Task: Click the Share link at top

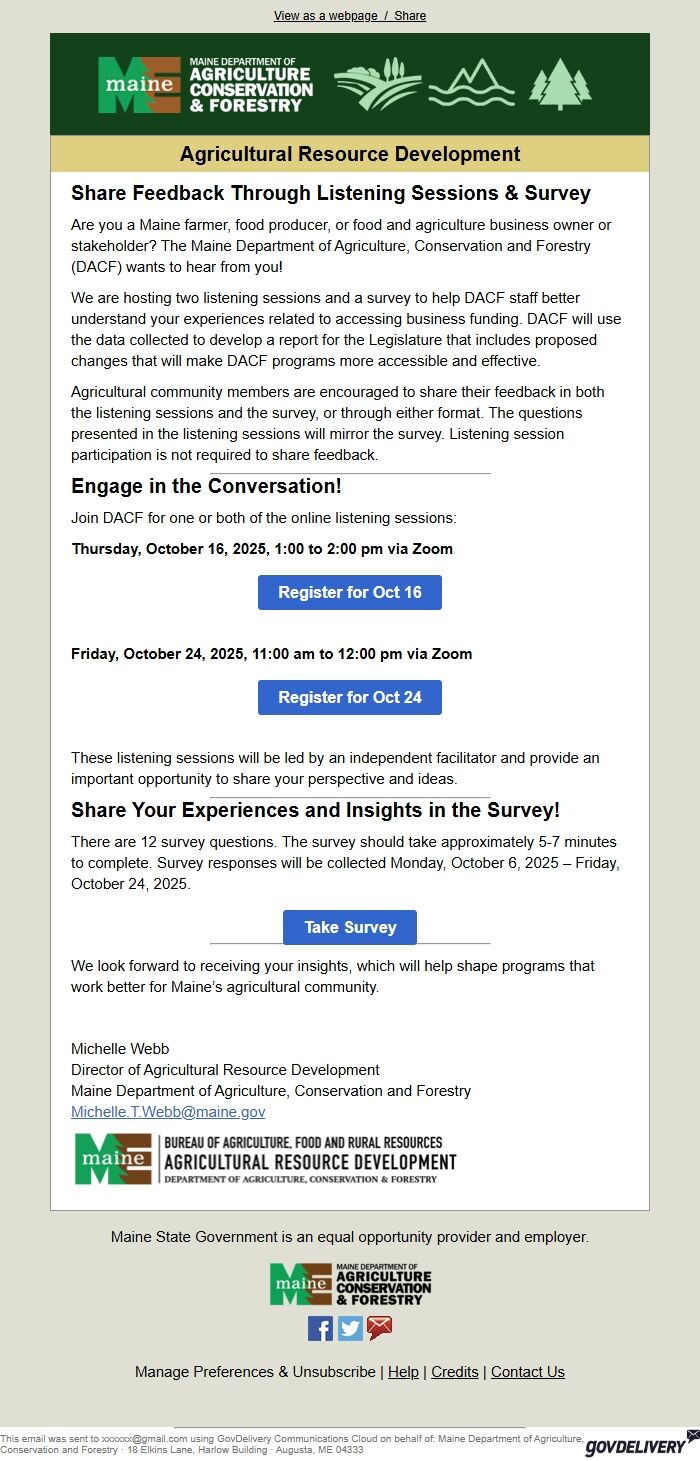Action: [x=410, y=16]
